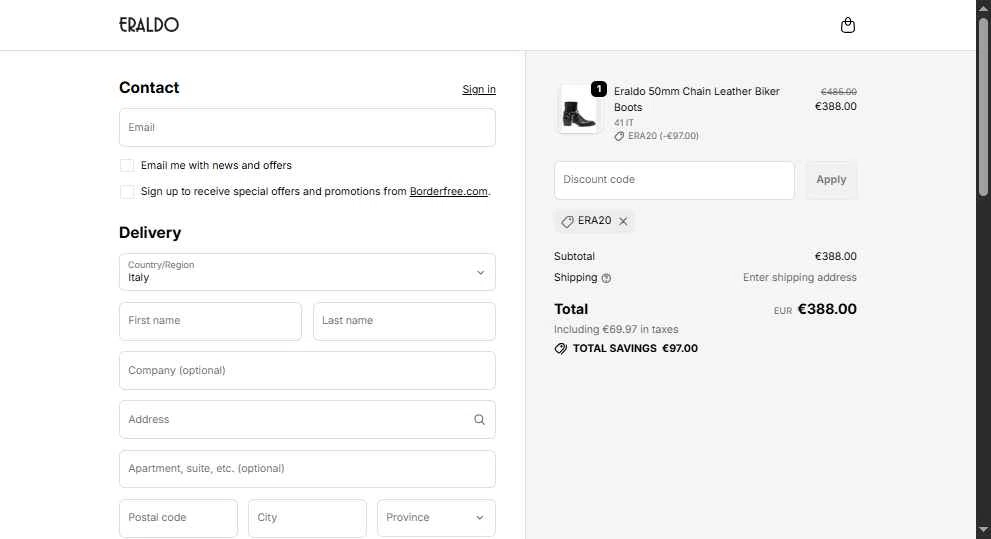Click the 41 IT size text
The height and width of the screenshot is (539, 991).
(x=624, y=123)
